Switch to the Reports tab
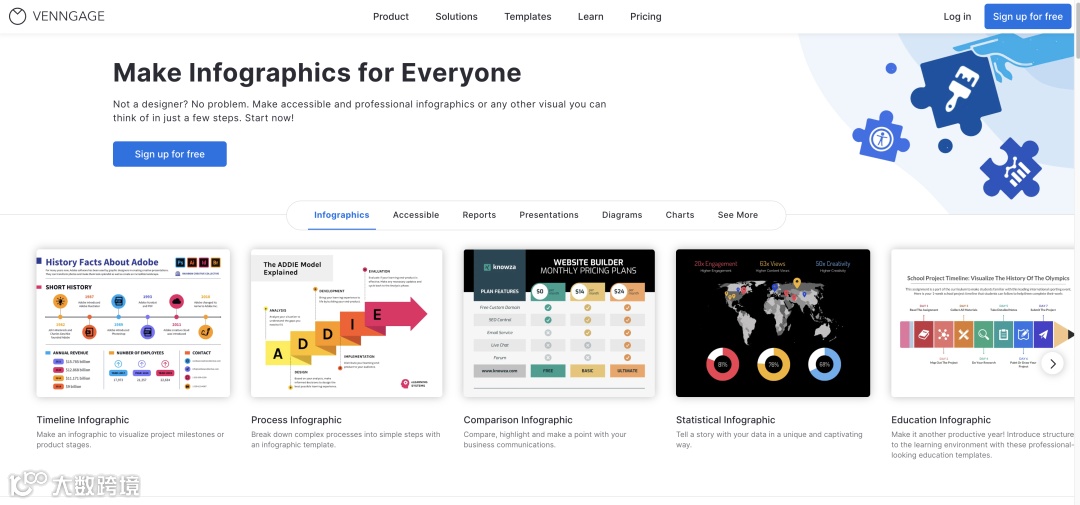 tap(479, 215)
